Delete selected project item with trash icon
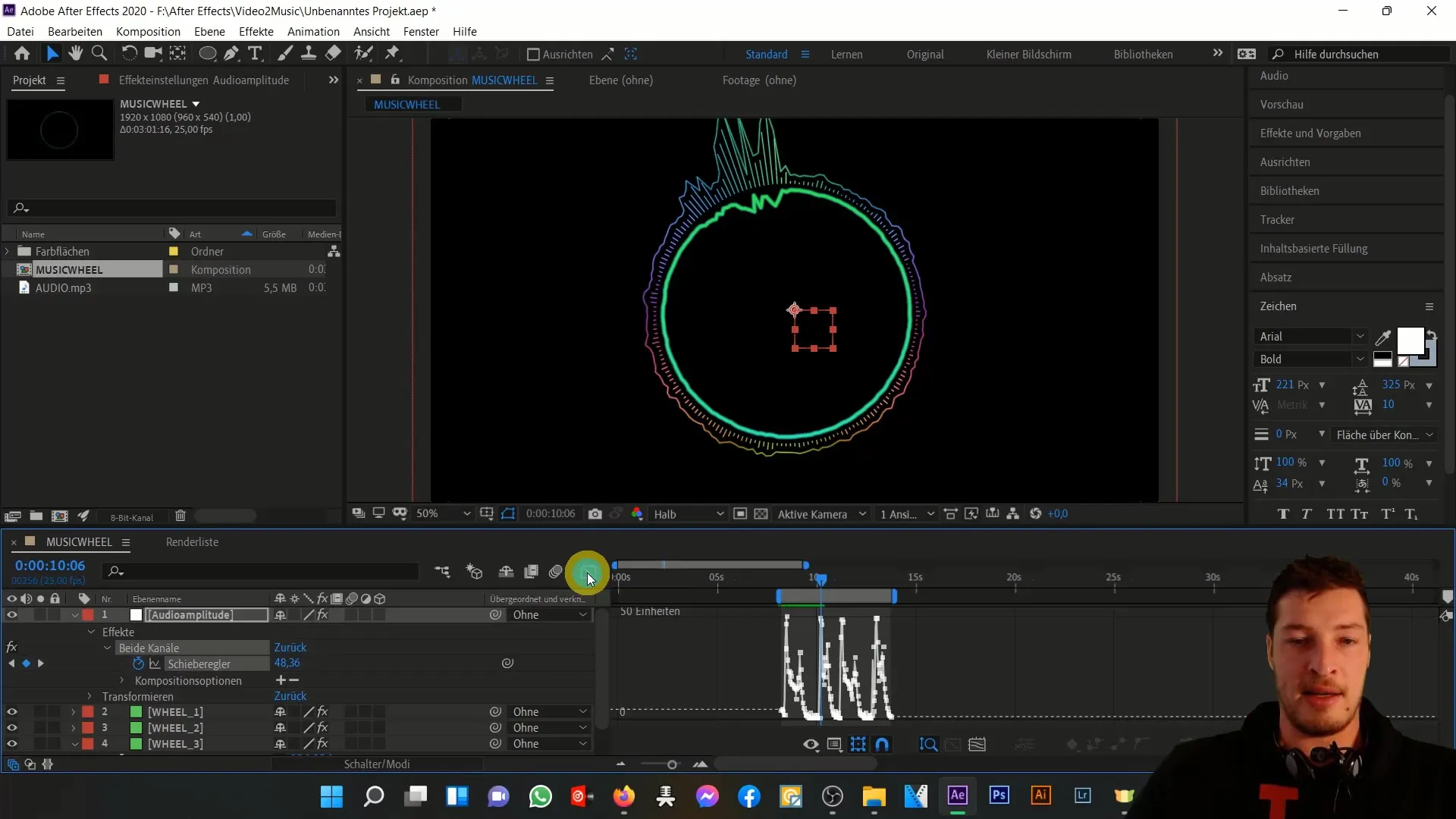The image size is (1456, 819). click(x=180, y=516)
